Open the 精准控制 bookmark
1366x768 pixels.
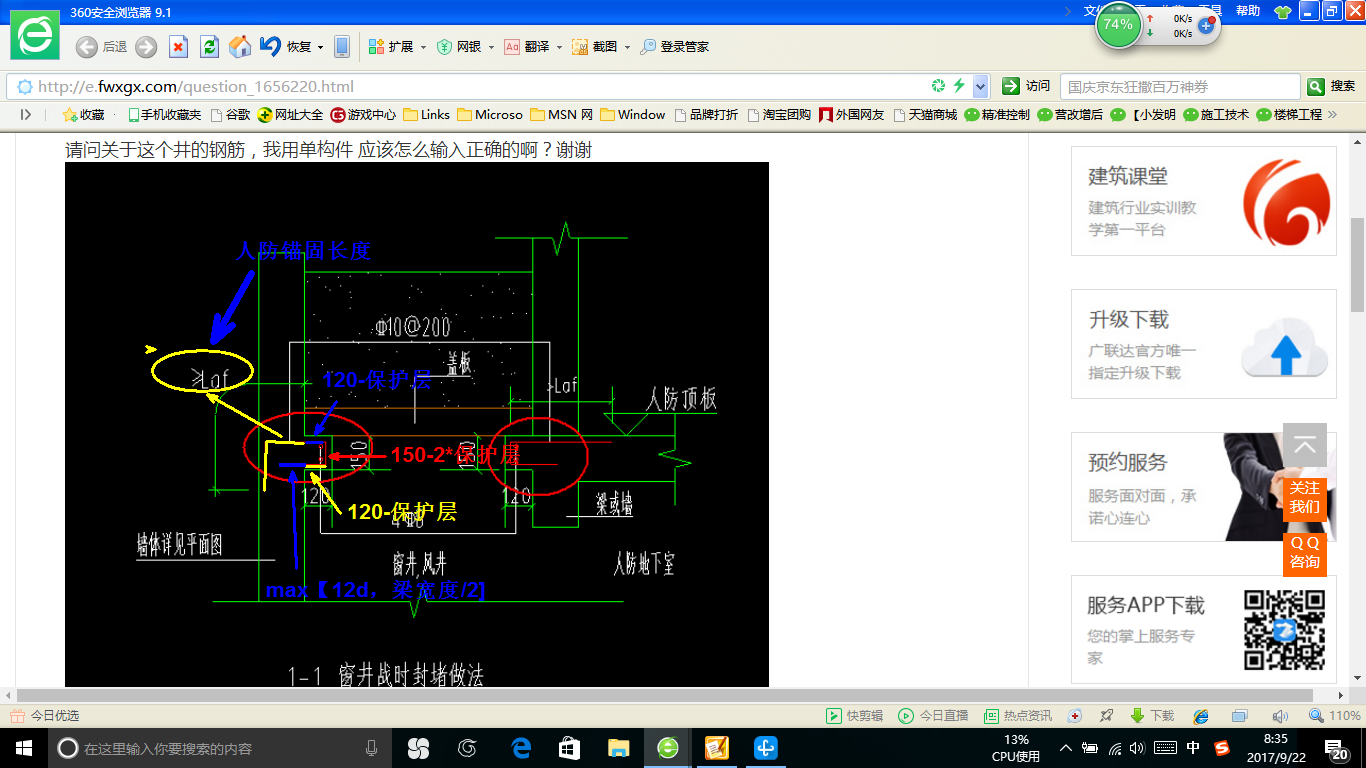click(x=997, y=115)
